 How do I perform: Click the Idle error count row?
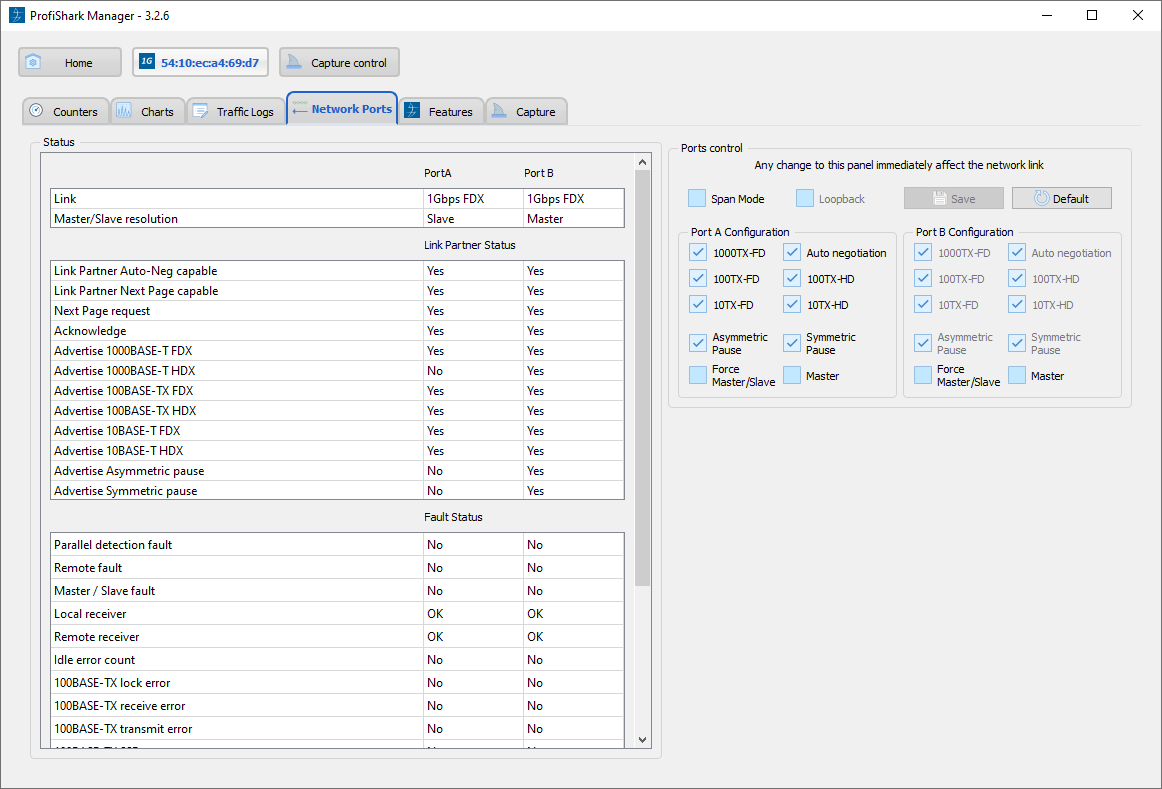(x=337, y=659)
